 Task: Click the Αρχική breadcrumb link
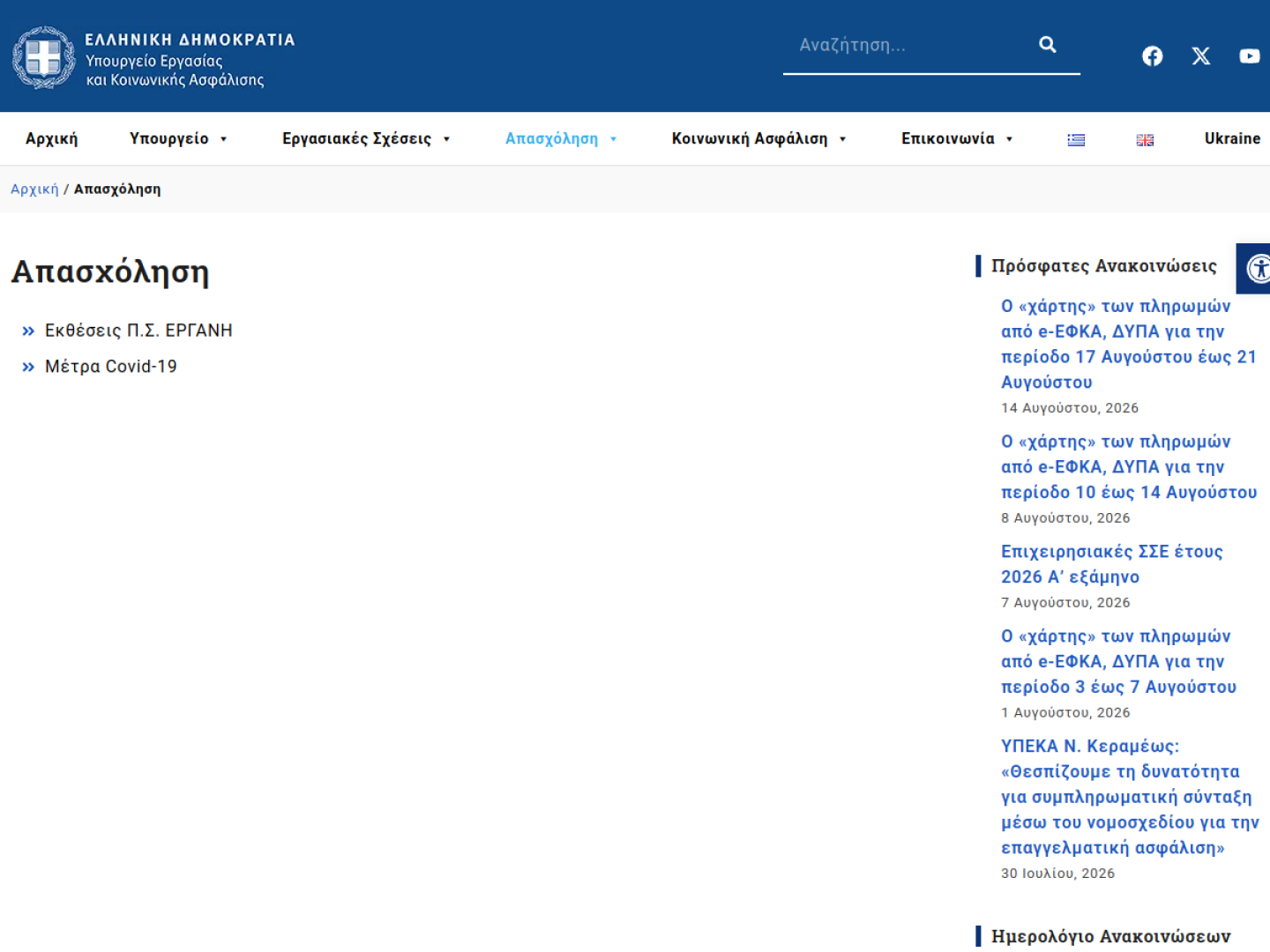(x=34, y=190)
